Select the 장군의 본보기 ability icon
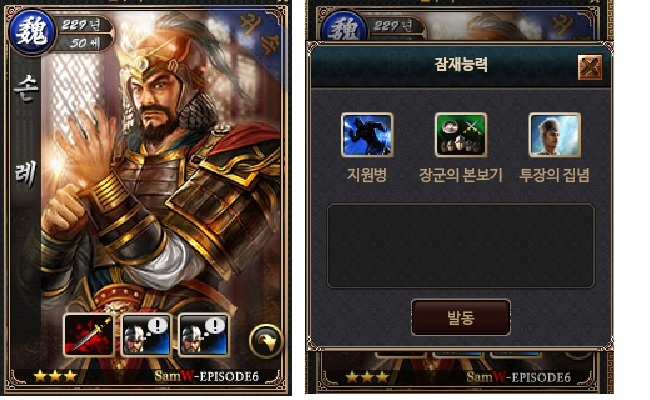650x400 pixels. point(461,135)
